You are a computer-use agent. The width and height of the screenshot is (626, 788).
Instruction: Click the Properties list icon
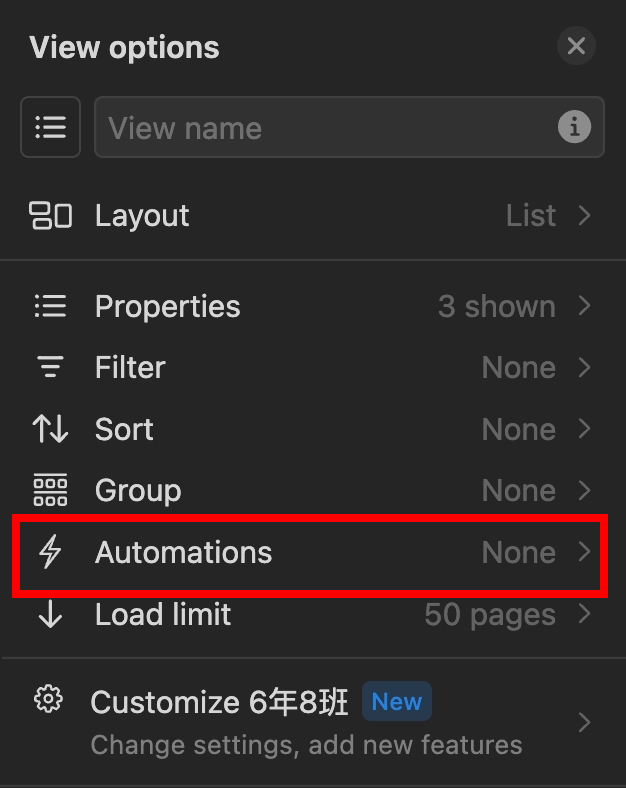[50, 306]
